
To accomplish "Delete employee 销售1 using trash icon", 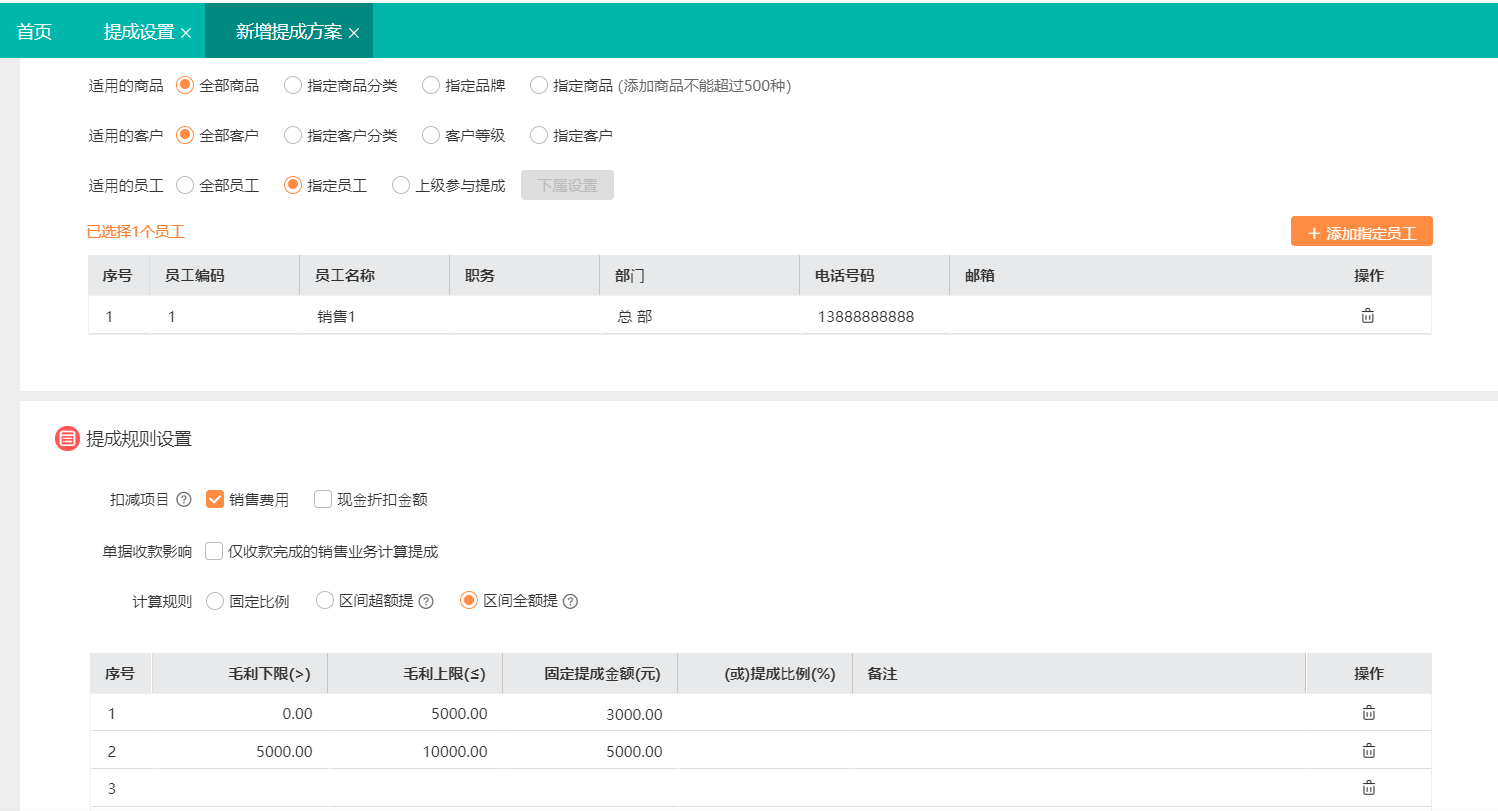I will point(1367,317).
